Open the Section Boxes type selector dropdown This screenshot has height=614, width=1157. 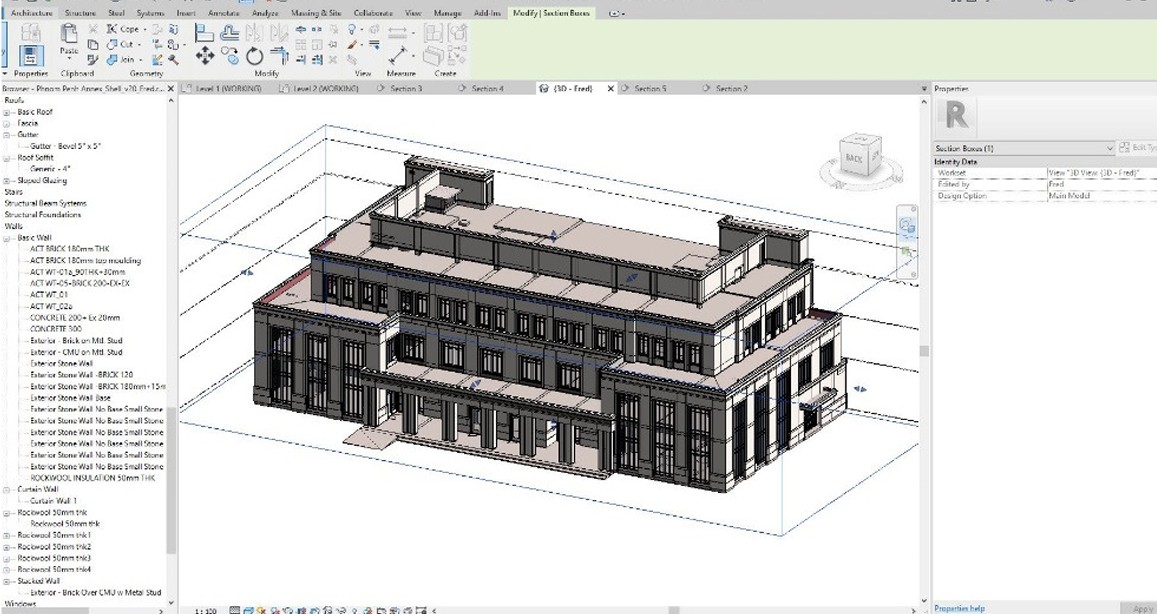pyautogui.click(x=1111, y=148)
